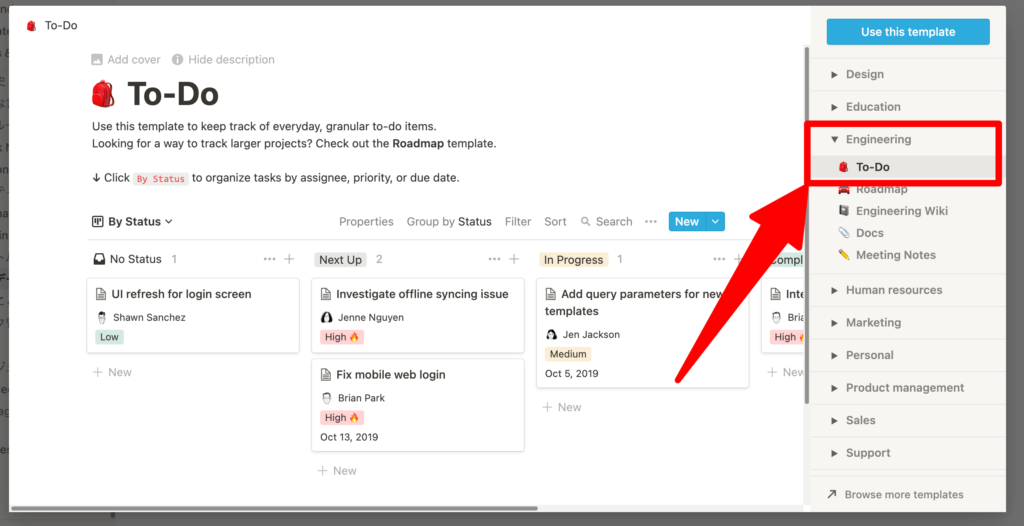
Task: Open the three-dots menu next to Search
Action: pyautogui.click(x=650, y=222)
